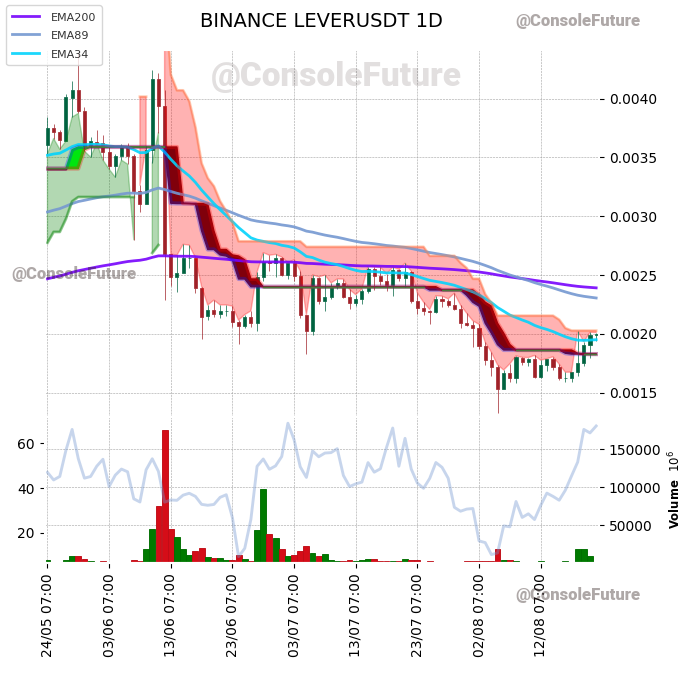The image size is (690, 690).
Task: Click the 0.0040 price axis label
Action: click(x=633, y=99)
